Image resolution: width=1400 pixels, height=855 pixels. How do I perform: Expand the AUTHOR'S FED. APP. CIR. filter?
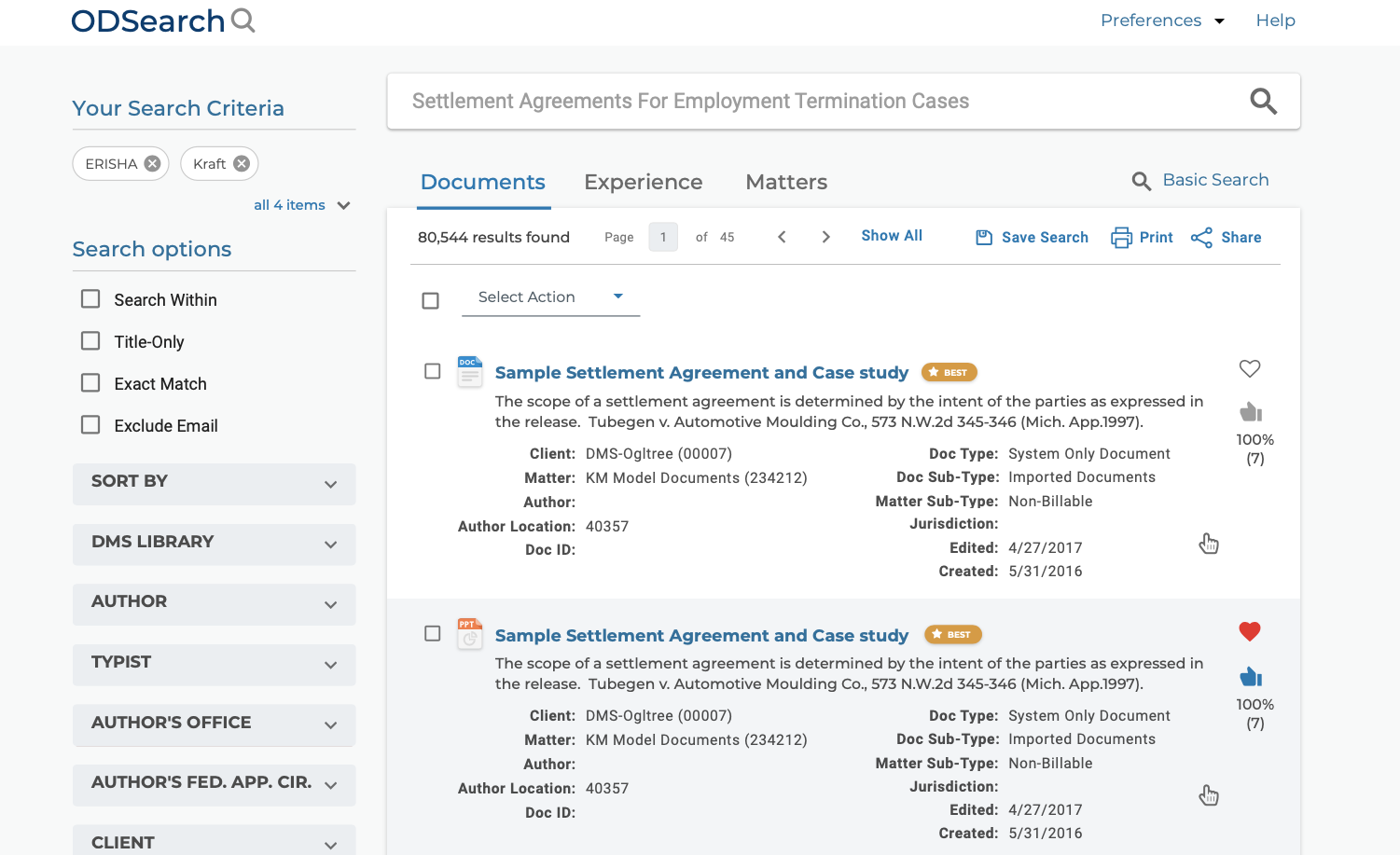[214, 785]
